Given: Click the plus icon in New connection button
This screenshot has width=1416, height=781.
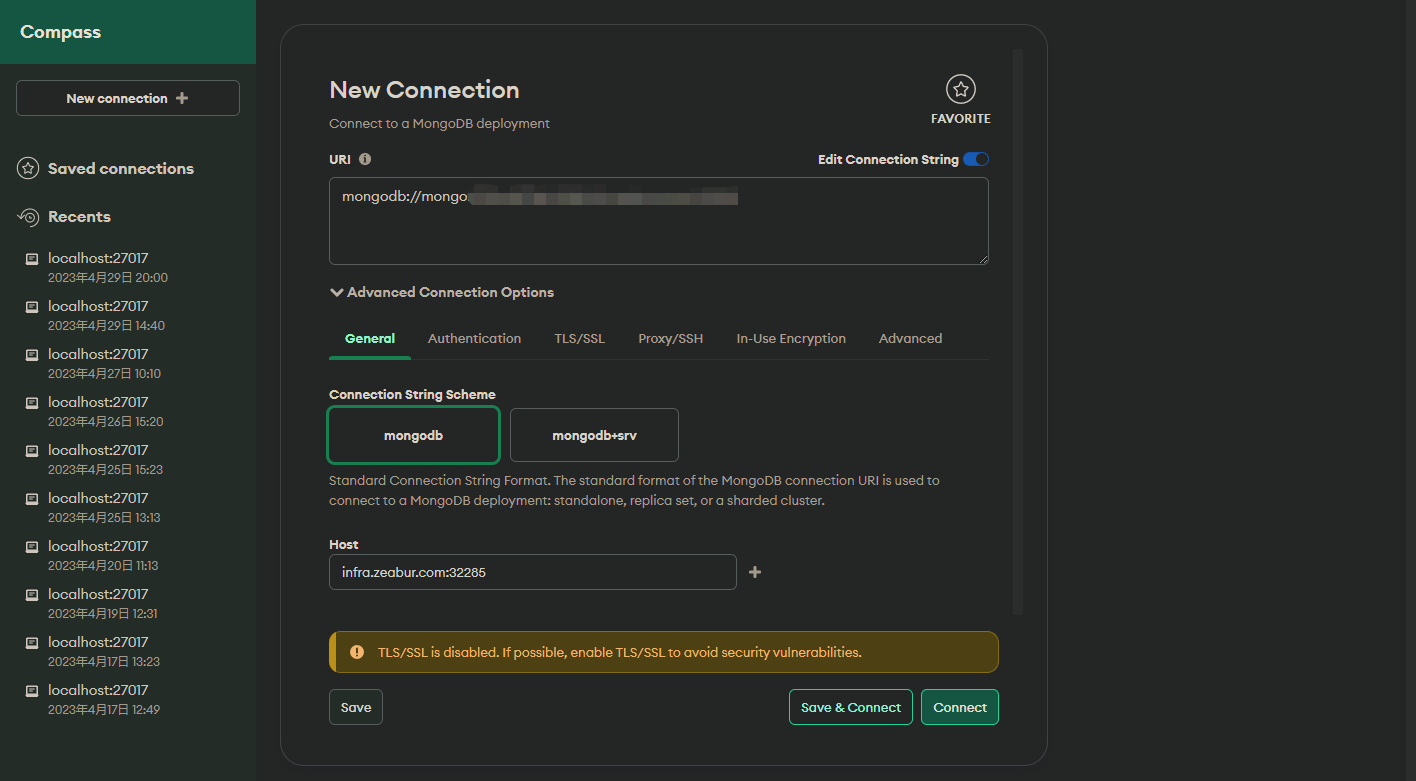Looking at the screenshot, I should (182, 98).
